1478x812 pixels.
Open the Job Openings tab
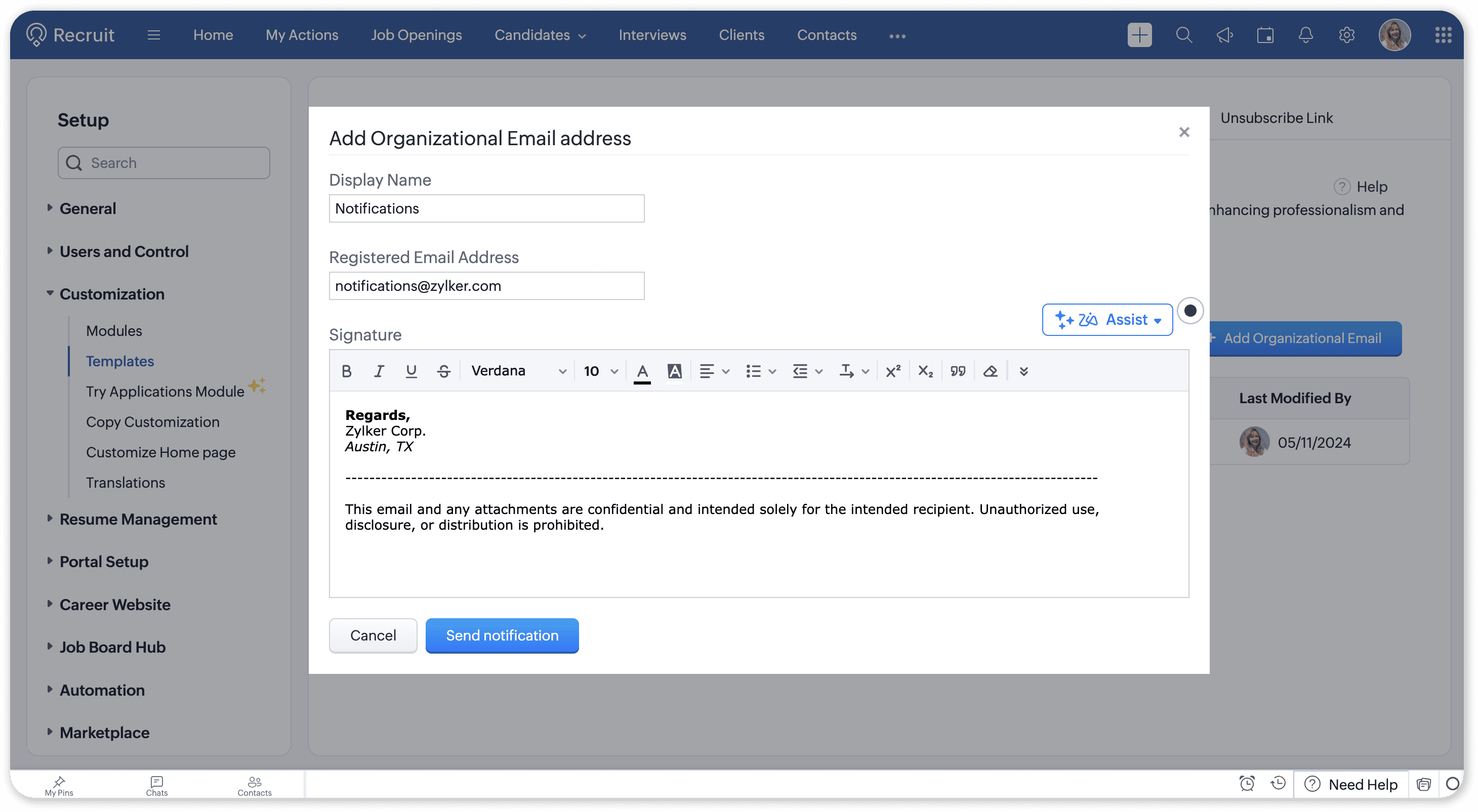pyautogui.click(x=416, y=35)
